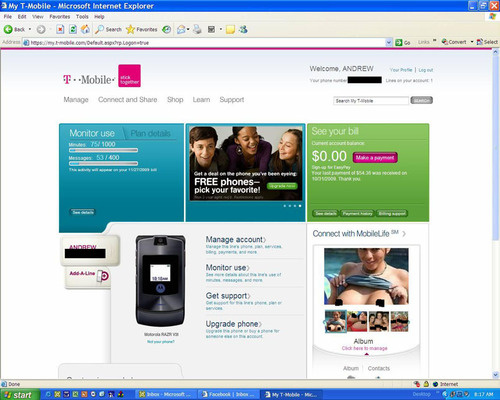The width and height of the screenshot is (500, 400).
Task: Click the IE Stop toolbar icon
Action: 60,30
